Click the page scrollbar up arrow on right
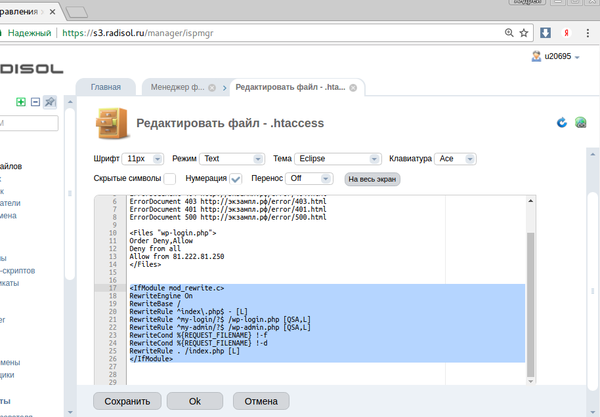The height and width of the screenshot is (417, 600). pos(593,155)
